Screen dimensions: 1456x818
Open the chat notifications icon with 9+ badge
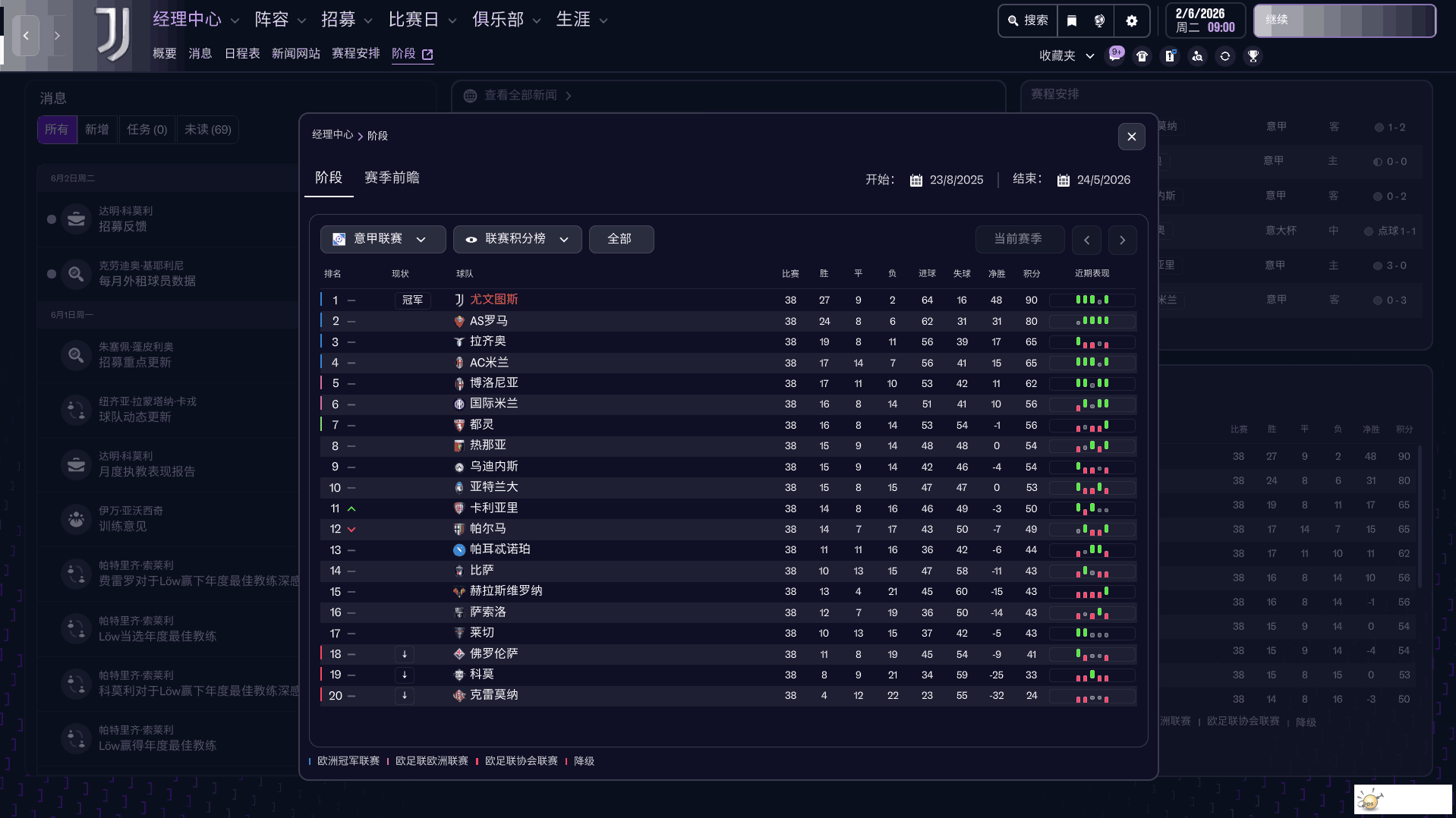click(1114, 55)
